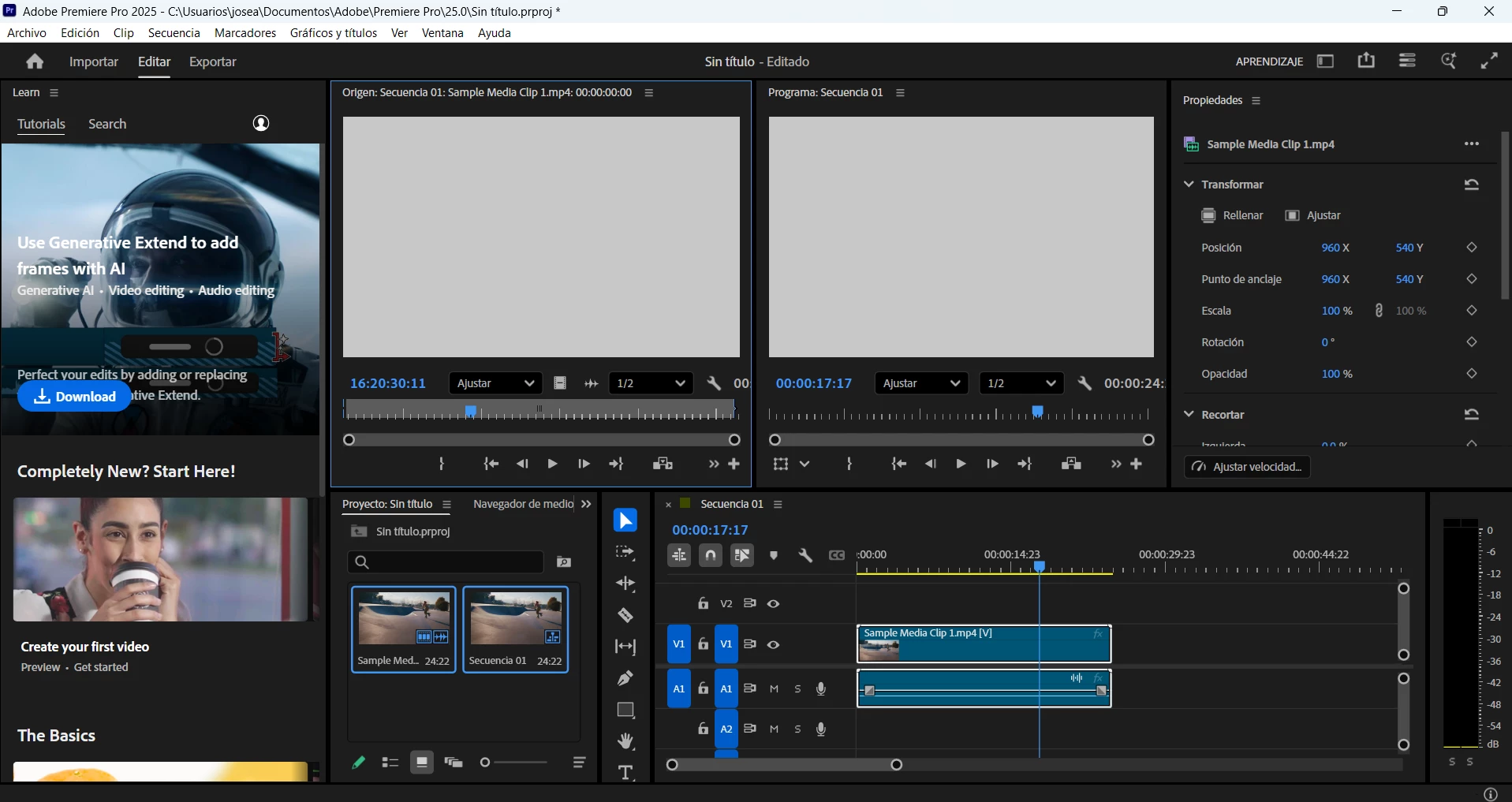Open Source monitor Ajustar zoom dropdown
This screenshot has width=1512, height=802.
(x=495, y=383)
